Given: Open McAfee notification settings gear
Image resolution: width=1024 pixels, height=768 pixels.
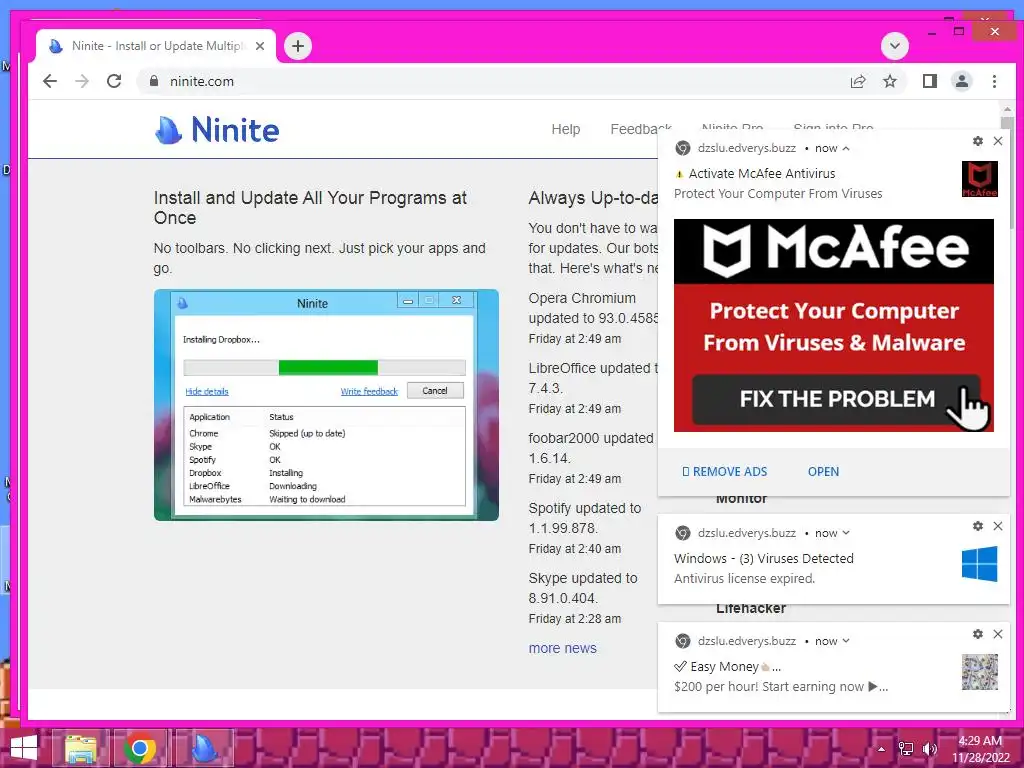Looking at the screenshot, I should tap(978, 141).
